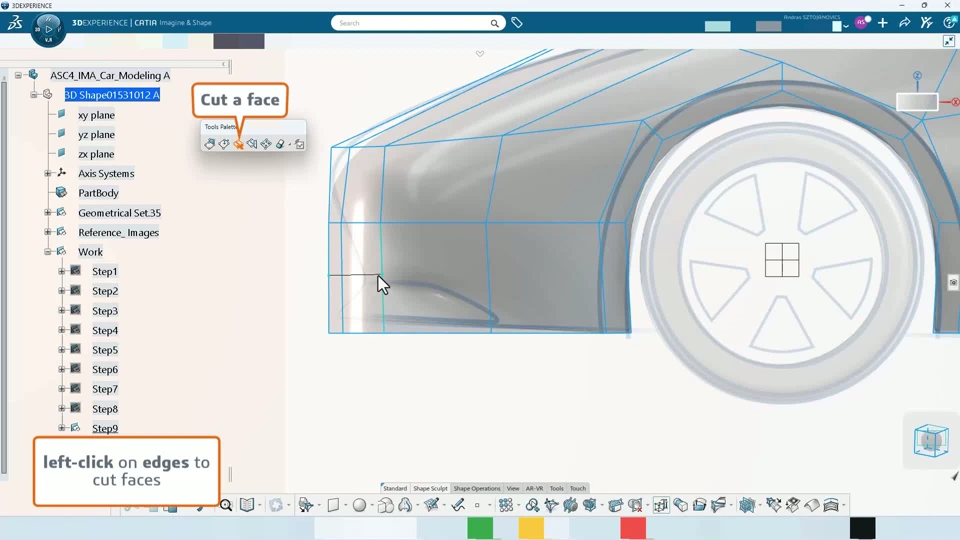Viewport: 960px width, 540px height.
Task: Click the mirror-face icon in Tools Palette
Action: [x=252, y=144]
